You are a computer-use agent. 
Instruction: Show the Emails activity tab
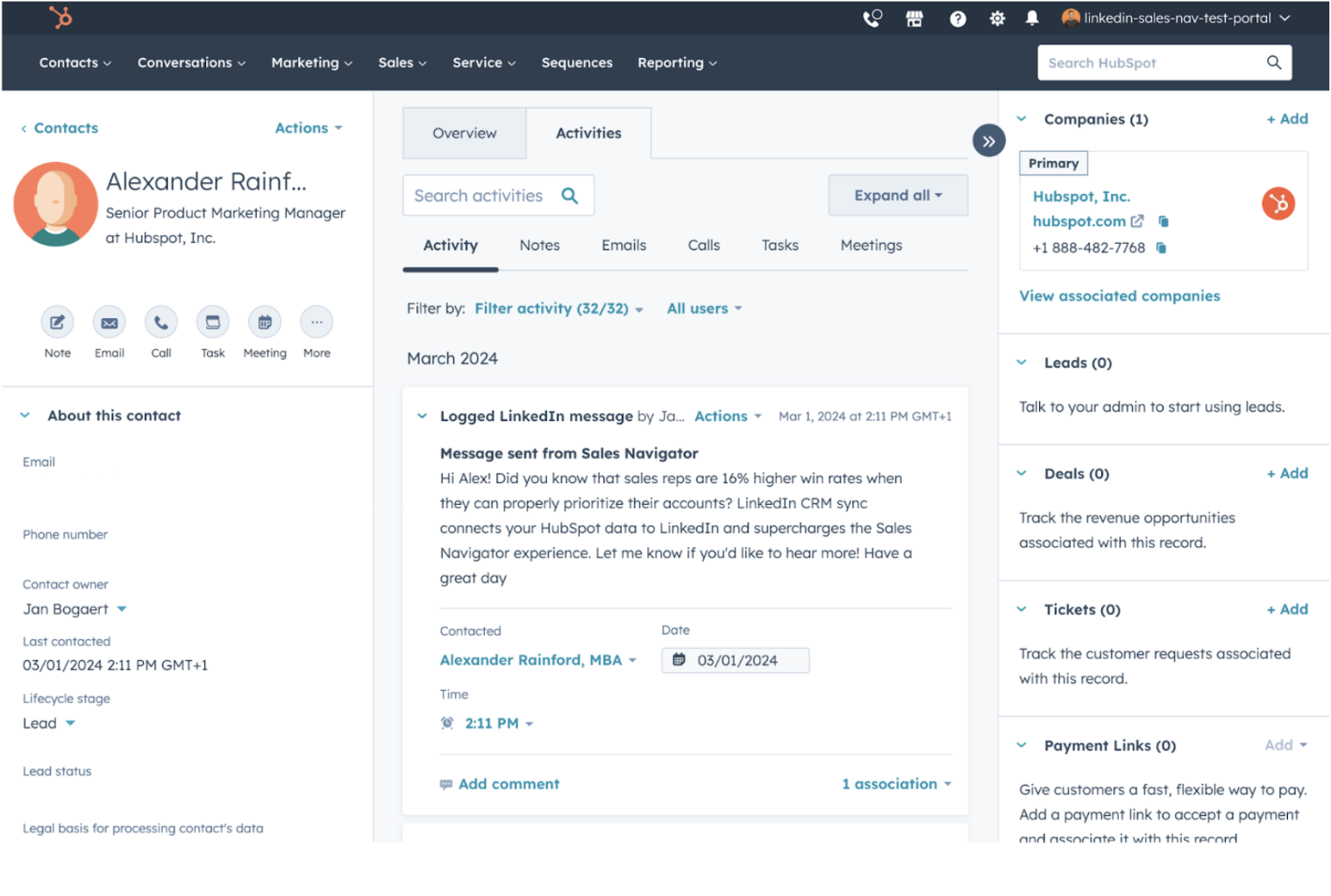(x=623, y=245)
